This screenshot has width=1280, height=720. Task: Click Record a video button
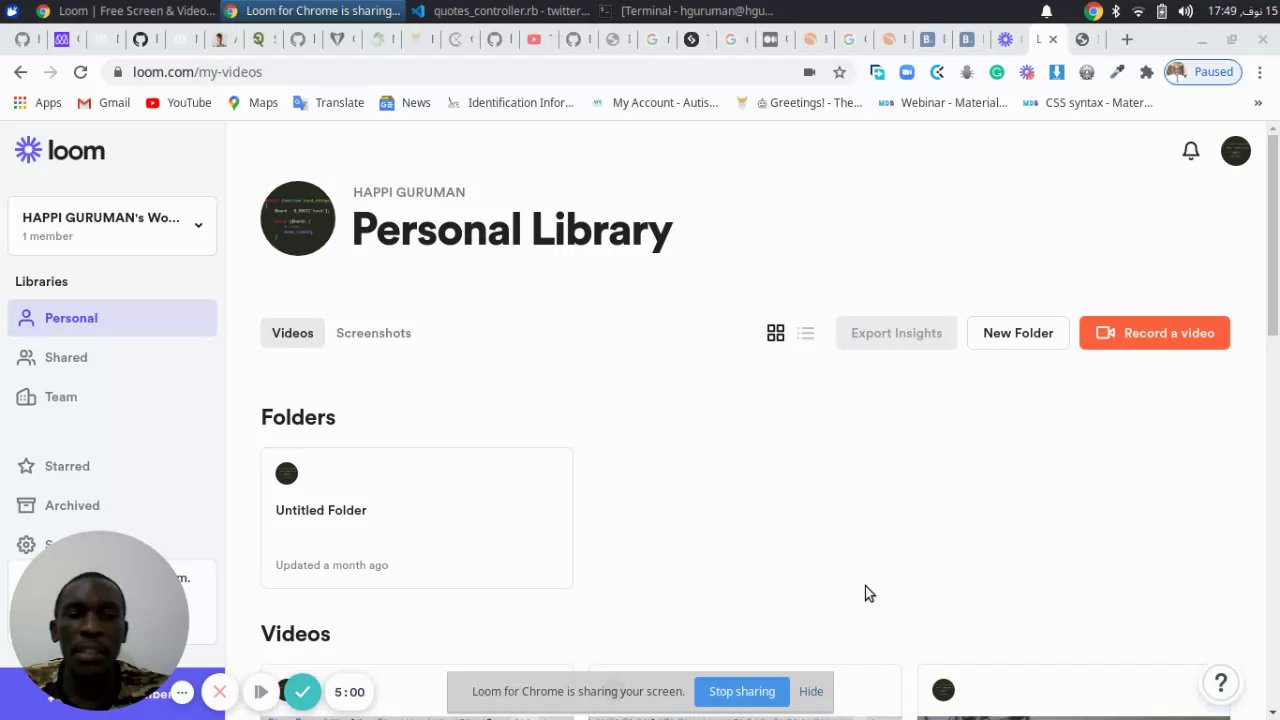pyautogui.click(x=1154, y=333)
